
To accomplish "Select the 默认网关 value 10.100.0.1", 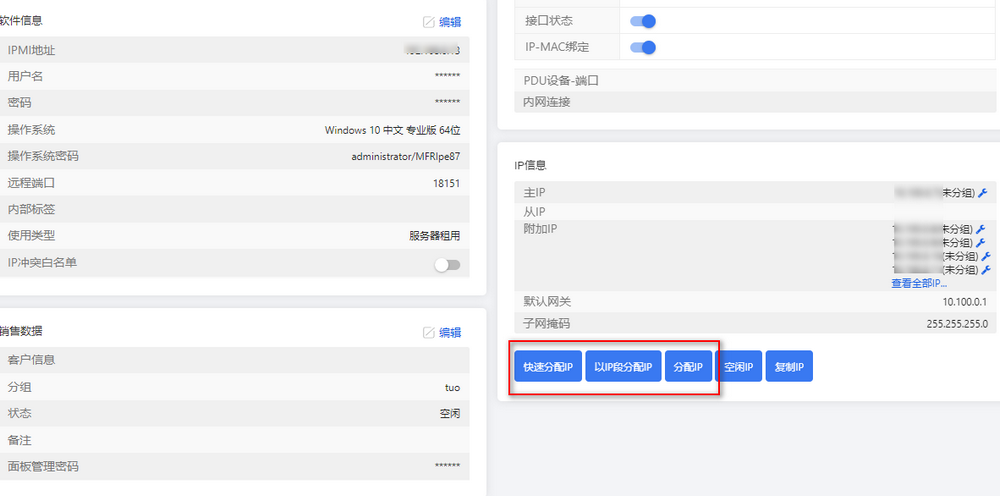I will (x=965, y=302).
